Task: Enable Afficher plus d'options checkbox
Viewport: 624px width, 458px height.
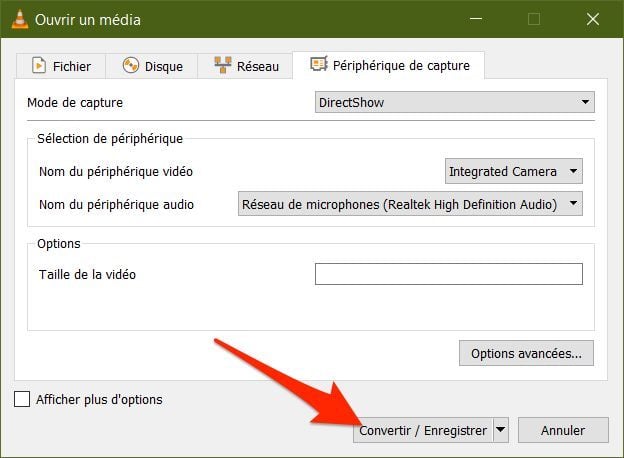Action: click(x=22, y=399)
